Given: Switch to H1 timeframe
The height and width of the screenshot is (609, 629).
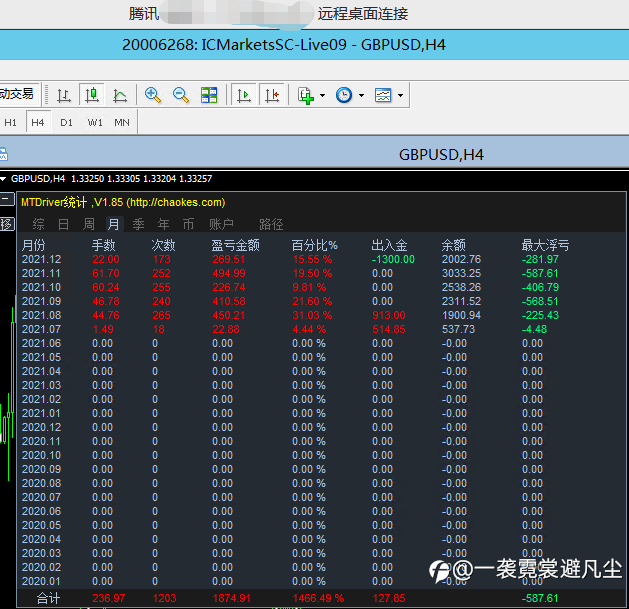Looking at the screenshot, I should pos(10,122).
